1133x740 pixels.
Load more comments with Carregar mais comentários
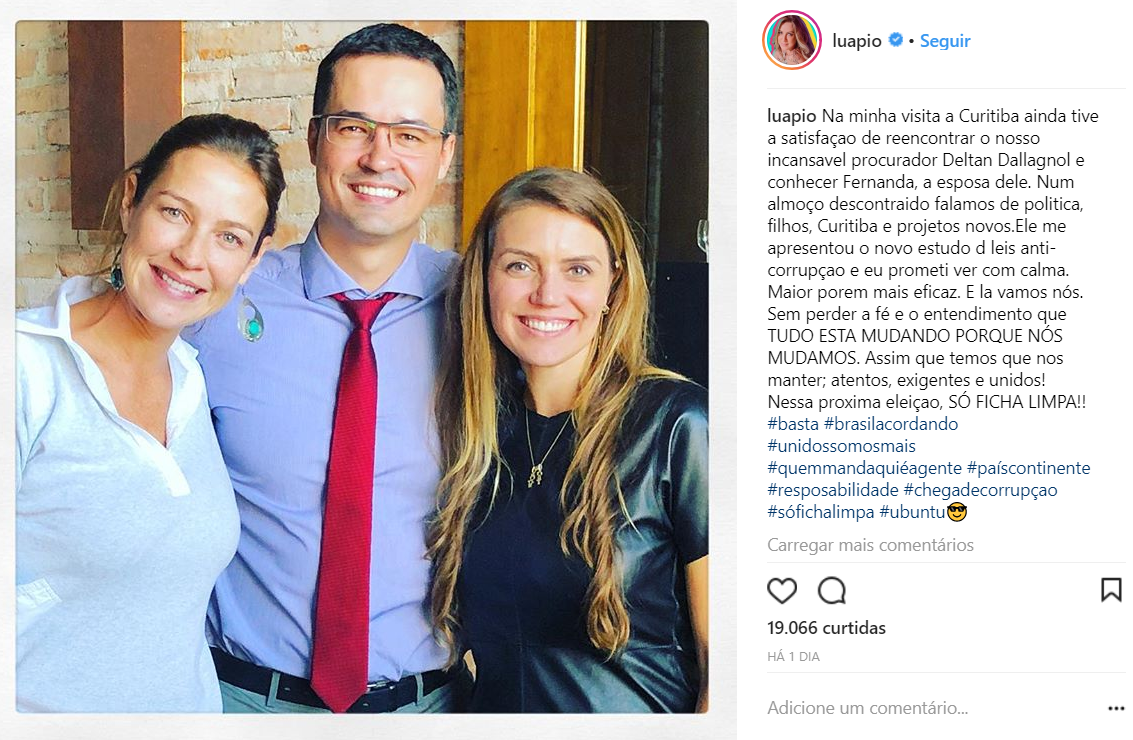pyautogui.click(x=870, y=545)
